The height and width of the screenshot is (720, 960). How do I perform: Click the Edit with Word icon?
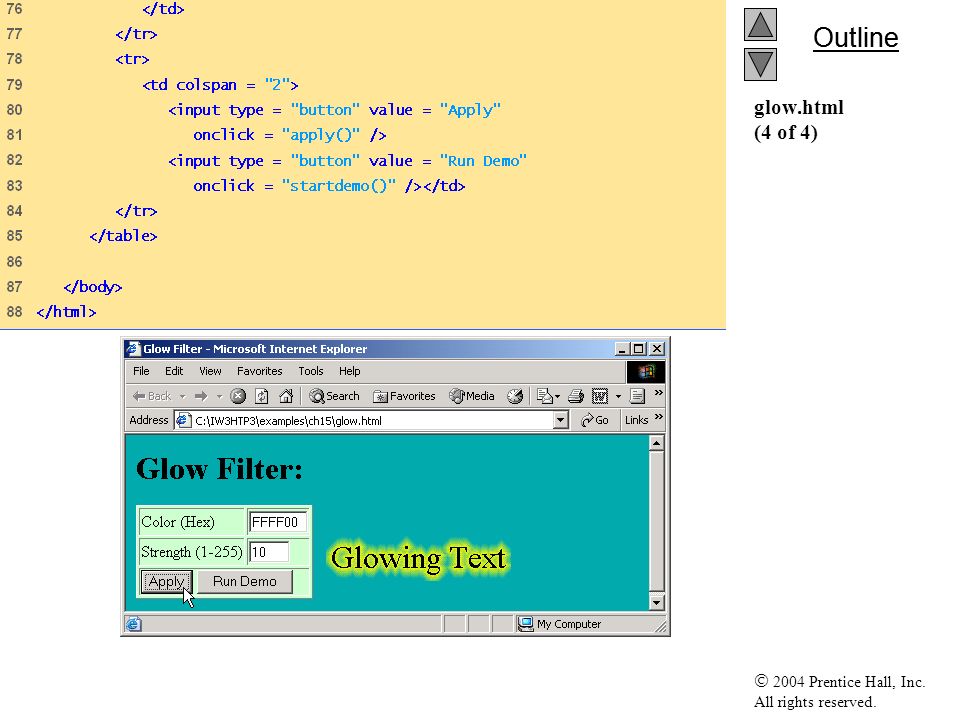pyautogui.click(x=599, y=396)
